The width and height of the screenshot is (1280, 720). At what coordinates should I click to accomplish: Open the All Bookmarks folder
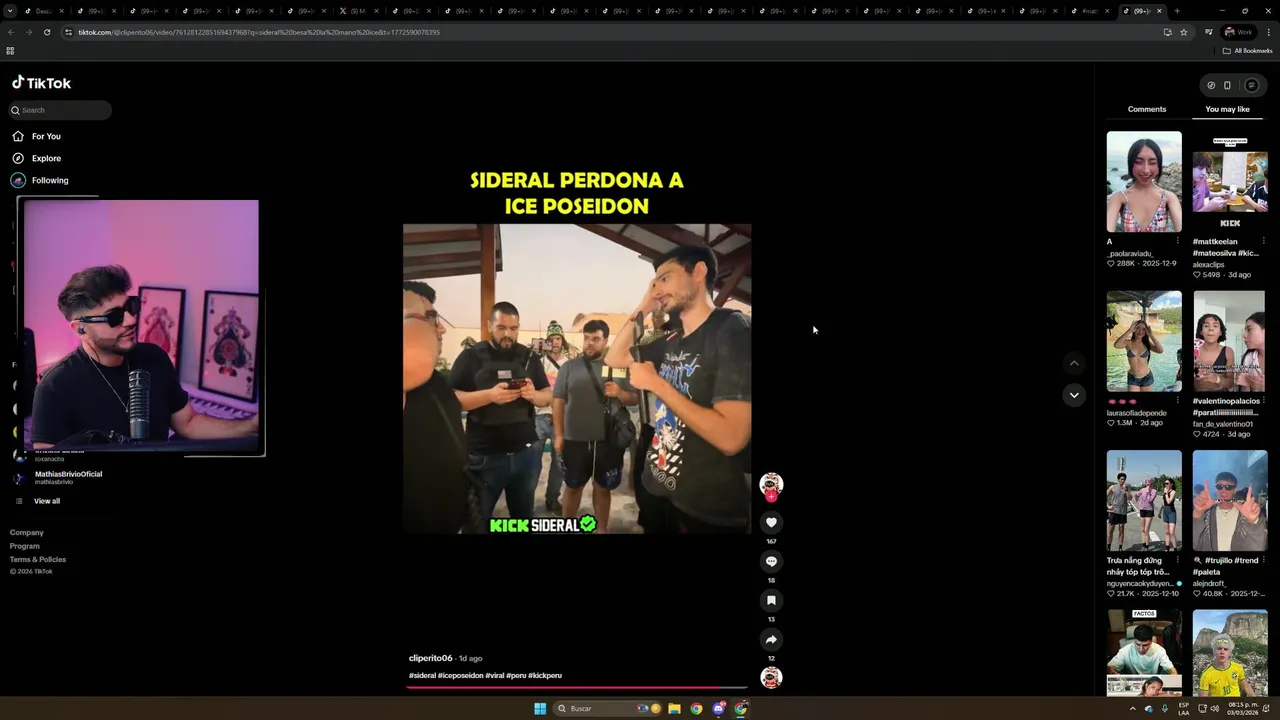pyautogui.click(x=1248, y=50)
